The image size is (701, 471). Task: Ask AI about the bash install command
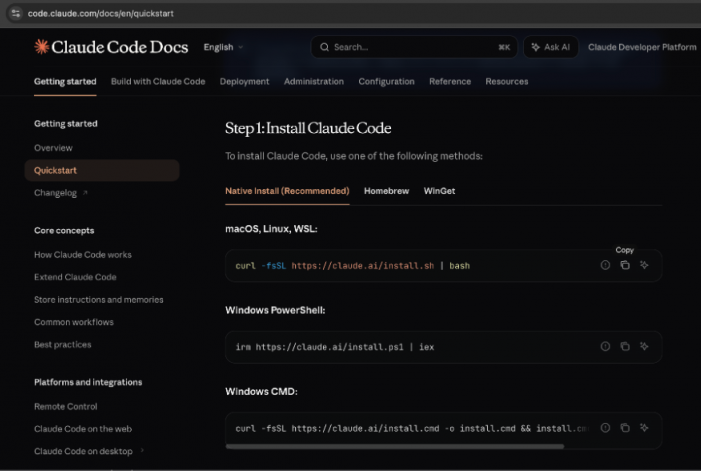644,265
